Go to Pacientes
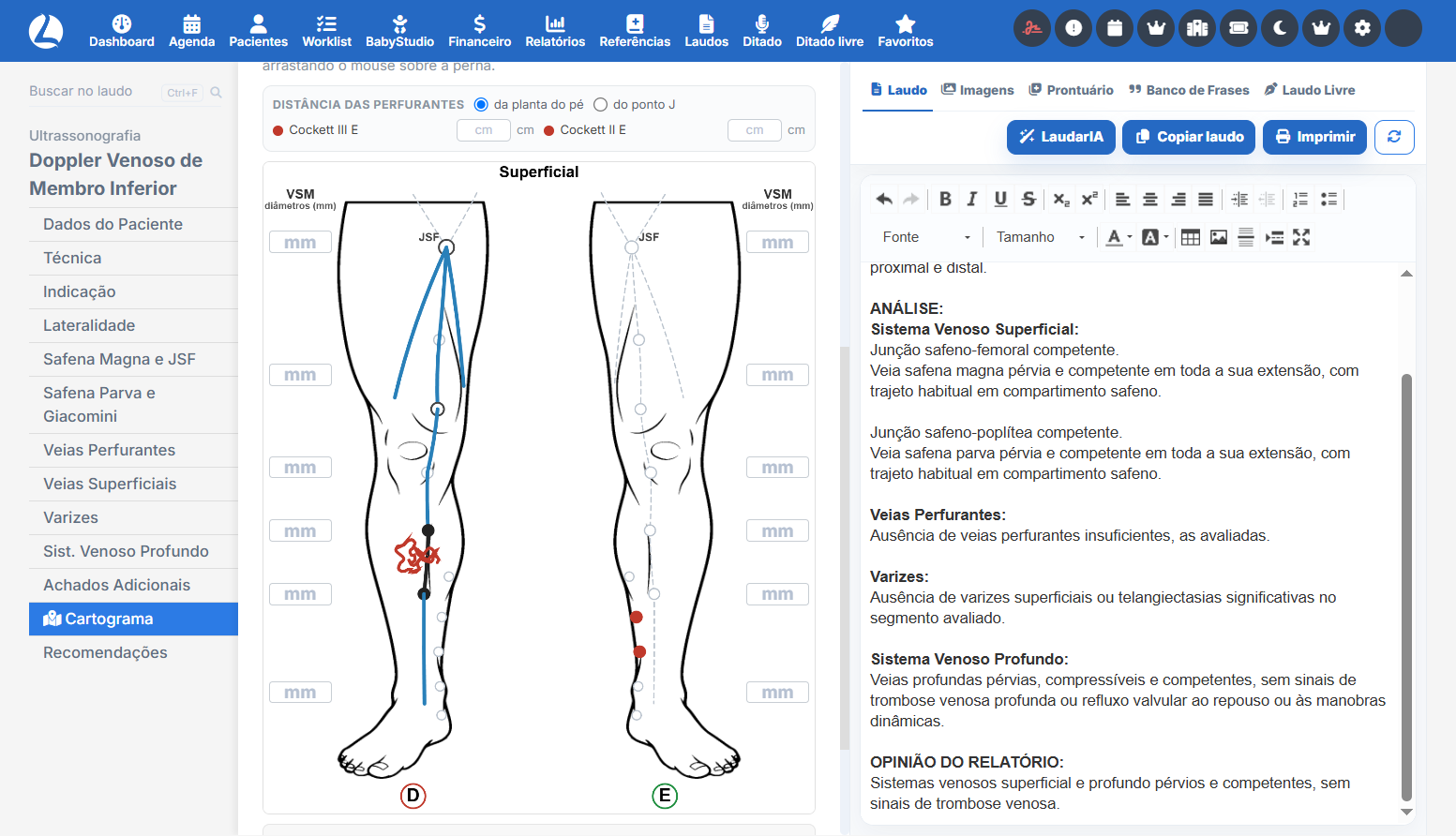 258,31
